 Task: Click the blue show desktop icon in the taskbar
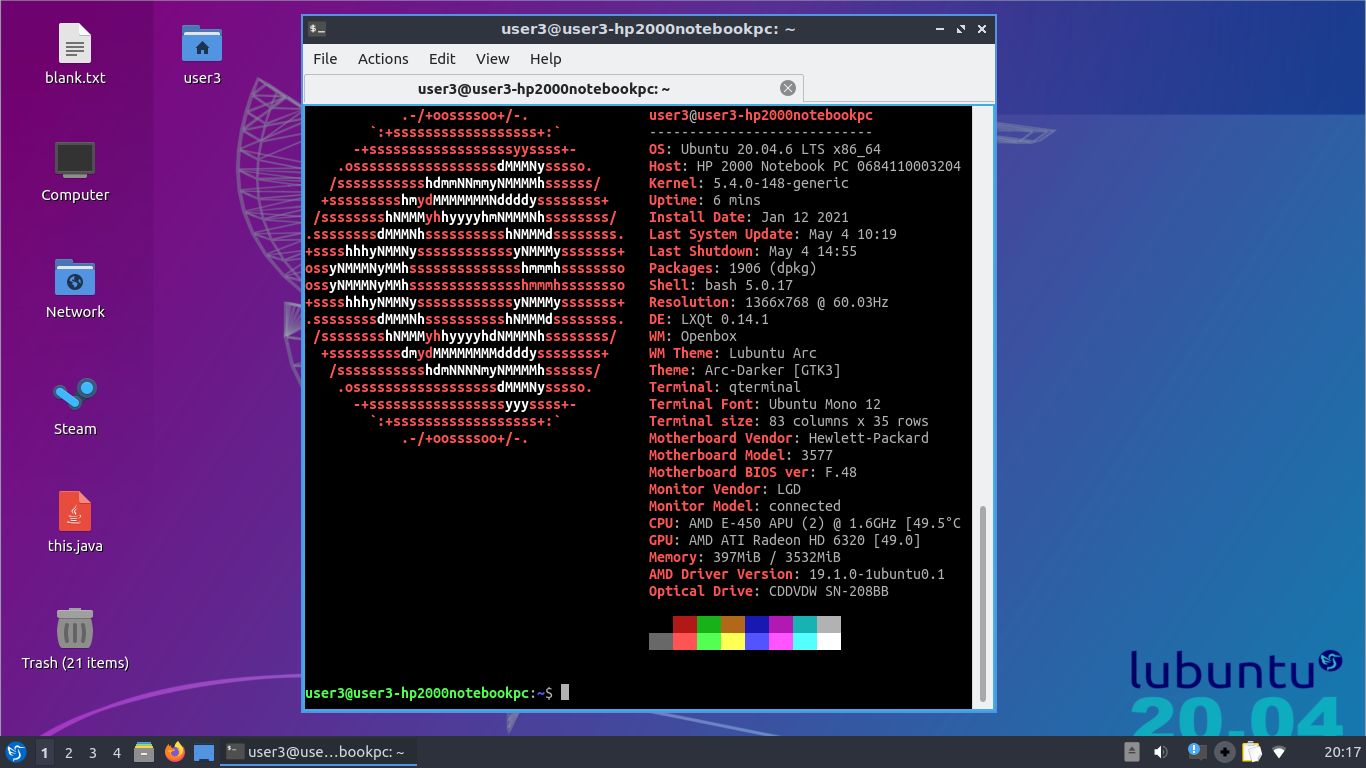204,752
